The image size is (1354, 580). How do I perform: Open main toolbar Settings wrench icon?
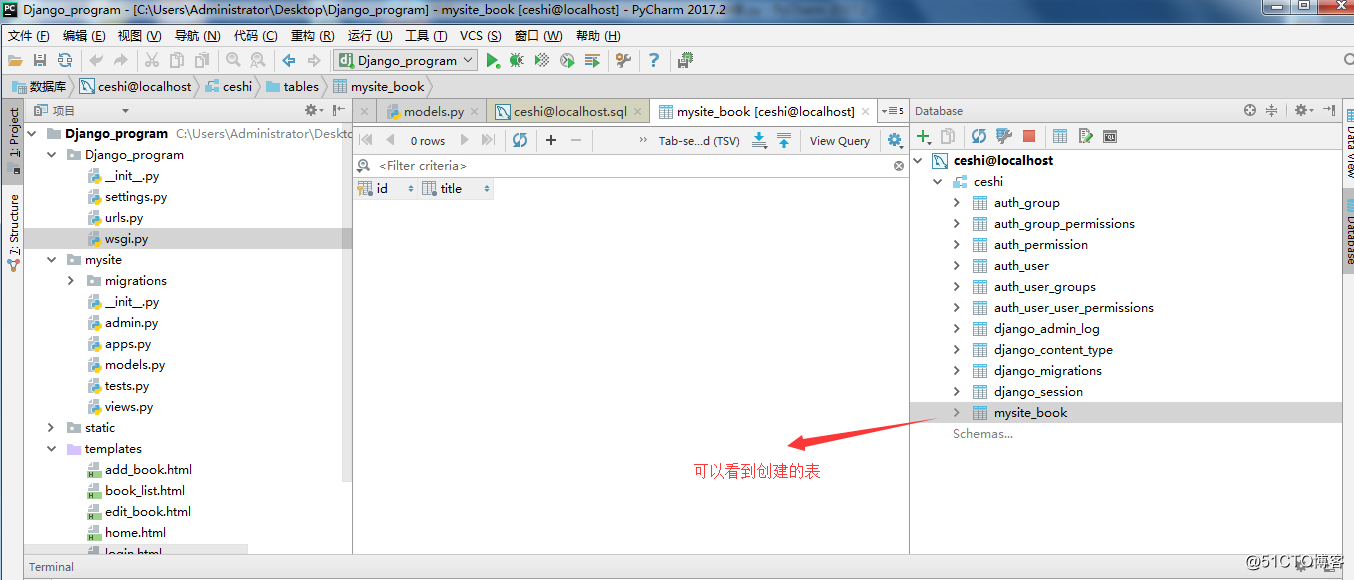[x=623, y=61]
